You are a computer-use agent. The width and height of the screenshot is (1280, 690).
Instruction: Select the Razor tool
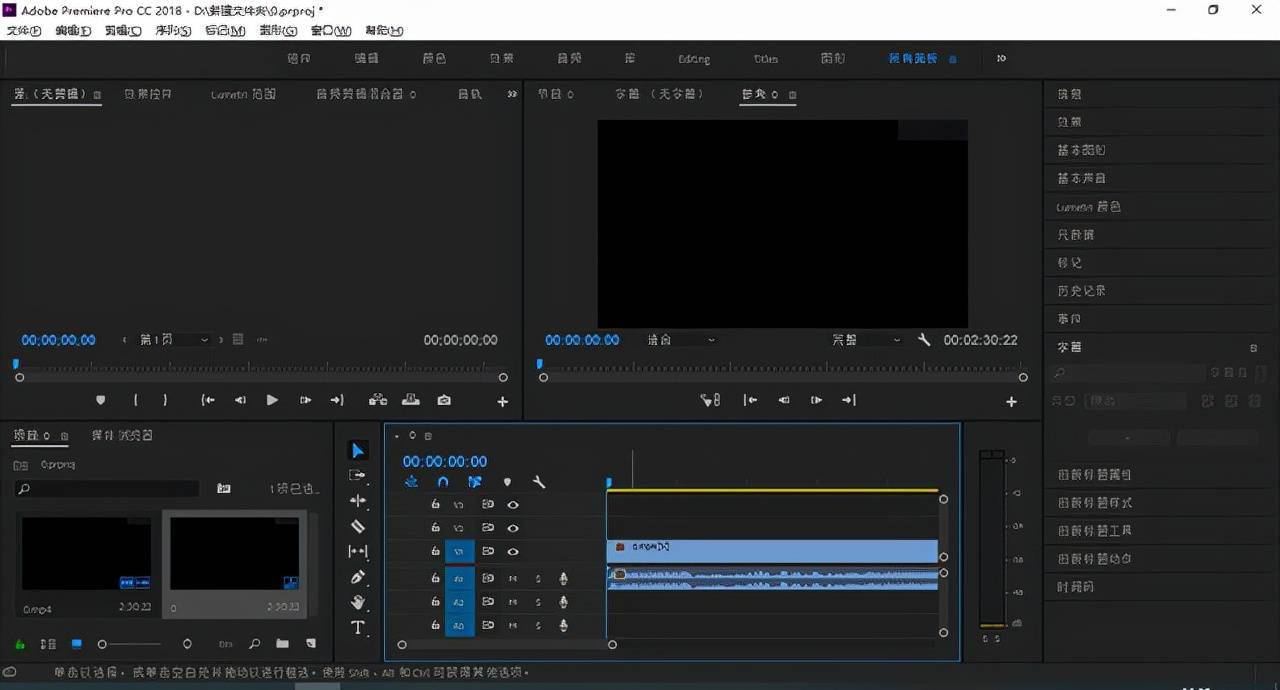358,526
